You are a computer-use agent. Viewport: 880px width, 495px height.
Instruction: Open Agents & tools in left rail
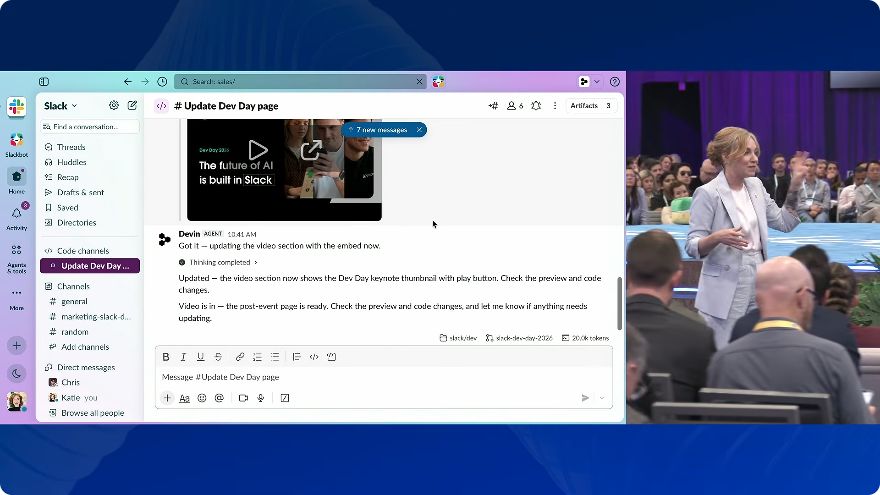(x=16, y=258)
